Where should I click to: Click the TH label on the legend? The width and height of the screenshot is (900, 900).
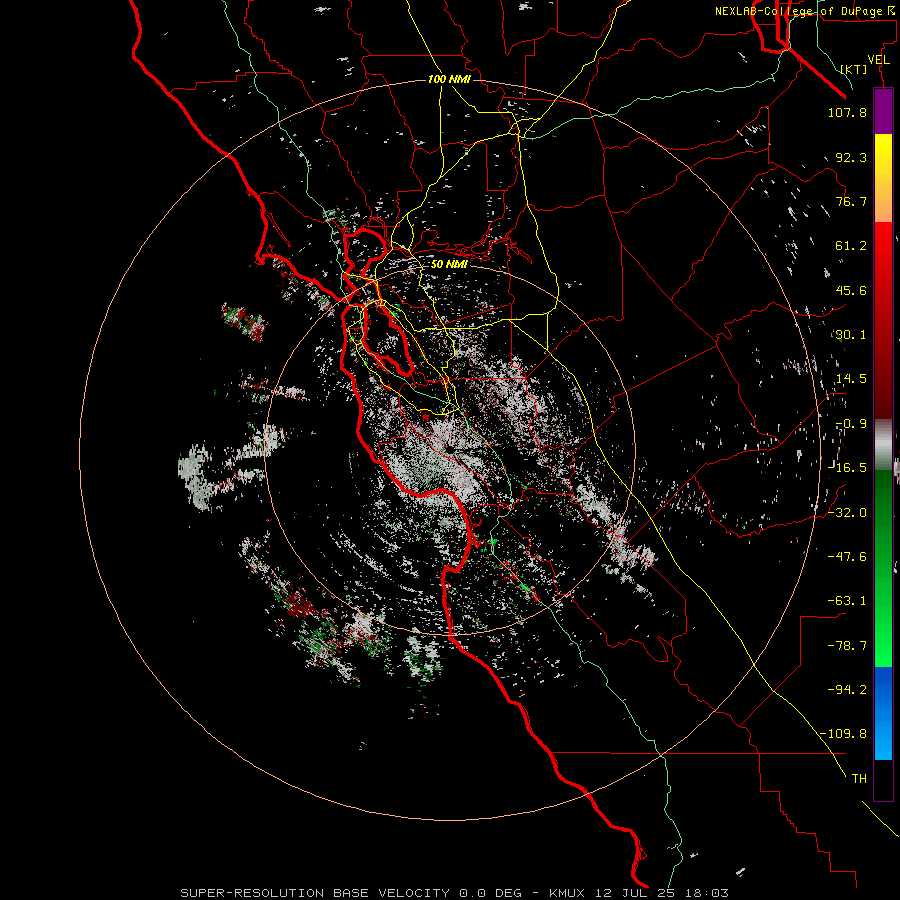[x=859, y=779]
